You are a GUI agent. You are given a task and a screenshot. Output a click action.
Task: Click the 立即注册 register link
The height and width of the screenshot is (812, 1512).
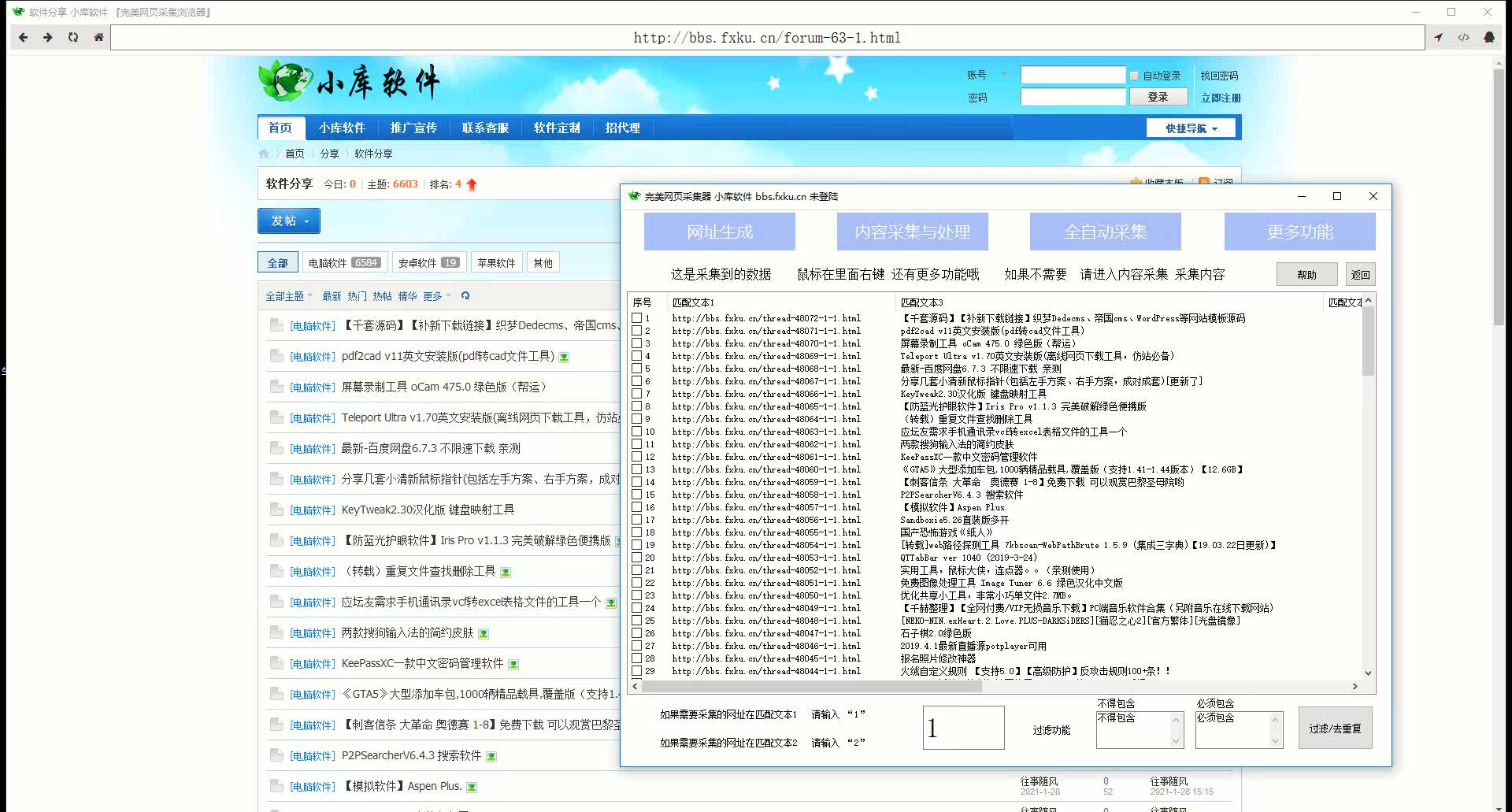pos(1221,98)
